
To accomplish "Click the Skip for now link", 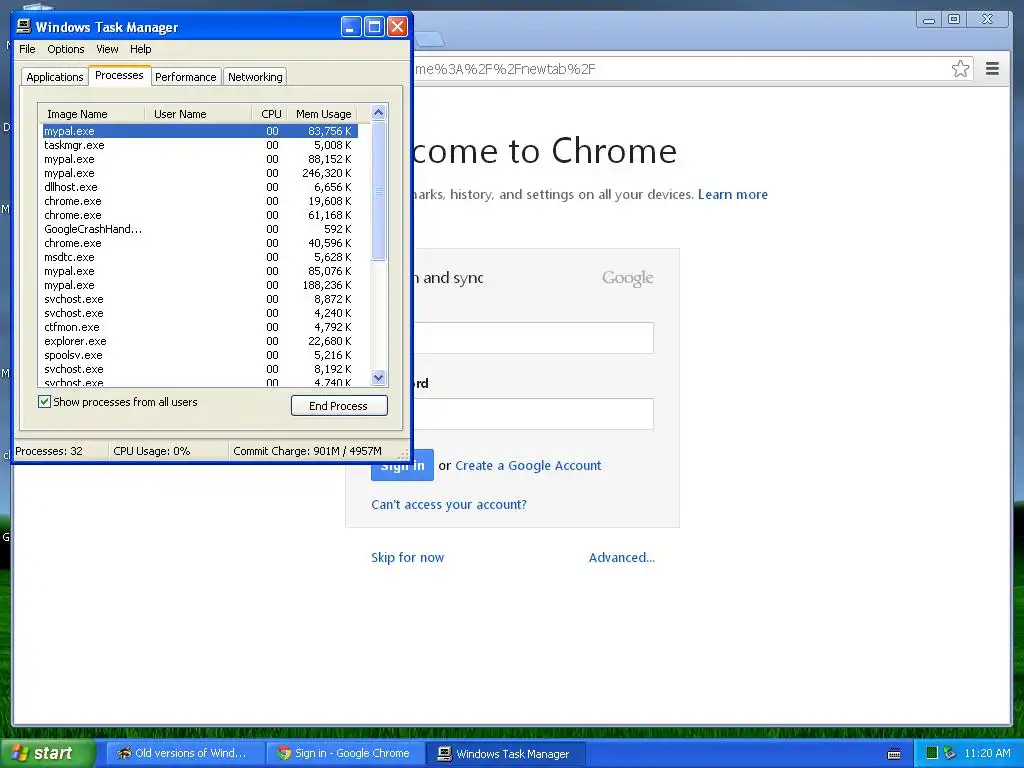I will 408,557.
